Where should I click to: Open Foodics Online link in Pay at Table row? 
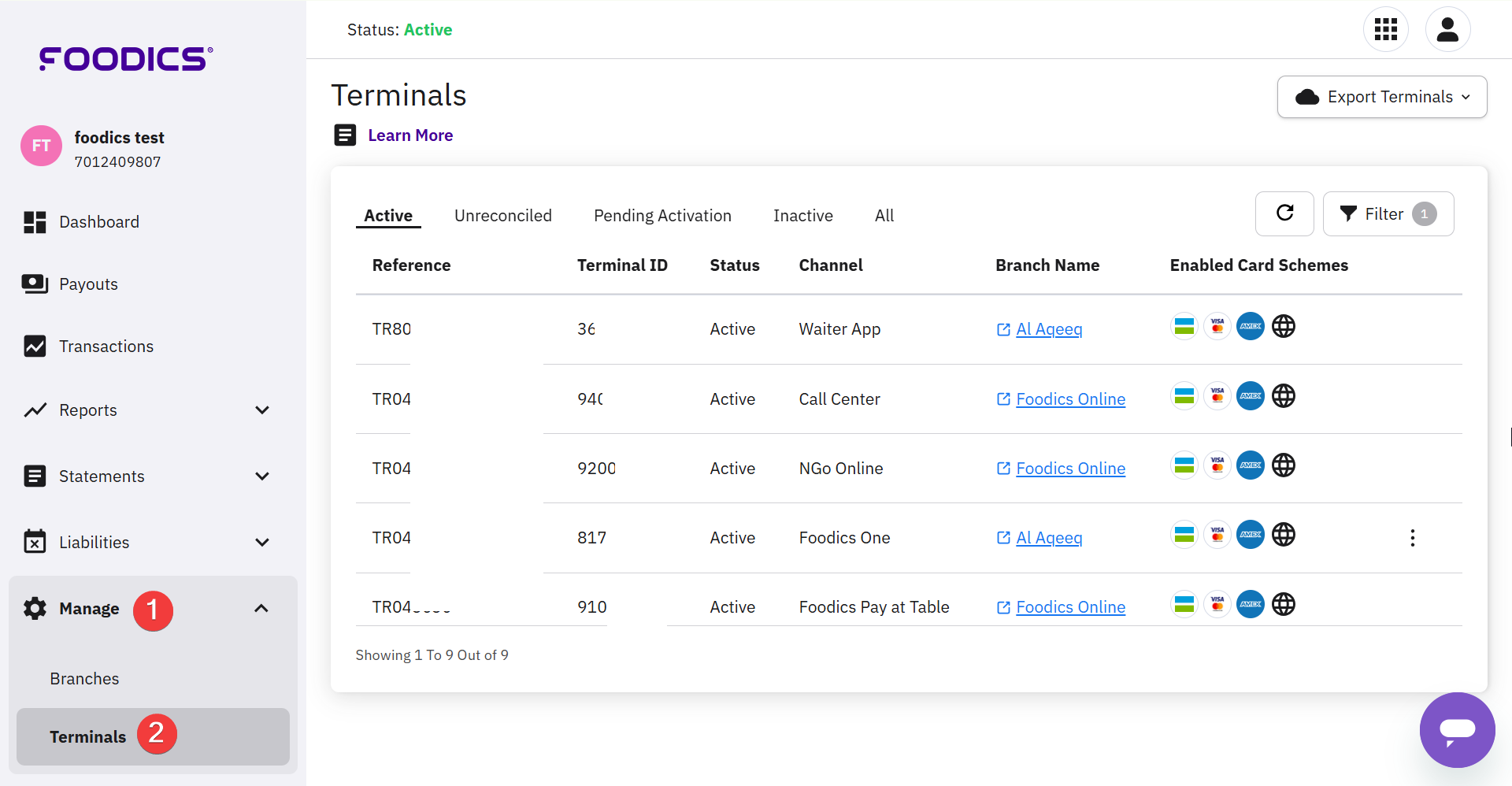[x=1070, y=607]
